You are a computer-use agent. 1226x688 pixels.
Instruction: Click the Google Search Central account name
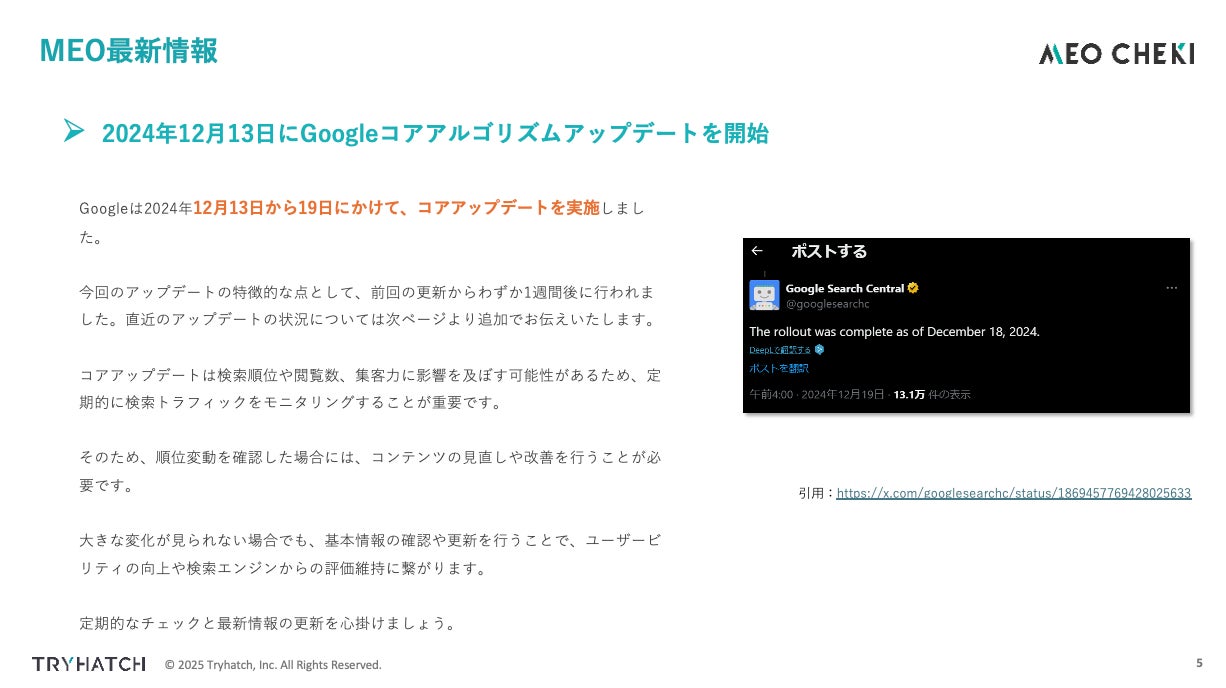click(845, 288)
